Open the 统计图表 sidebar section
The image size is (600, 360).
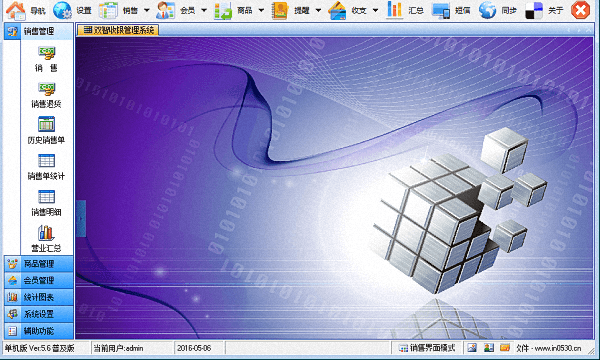point(38,297)
